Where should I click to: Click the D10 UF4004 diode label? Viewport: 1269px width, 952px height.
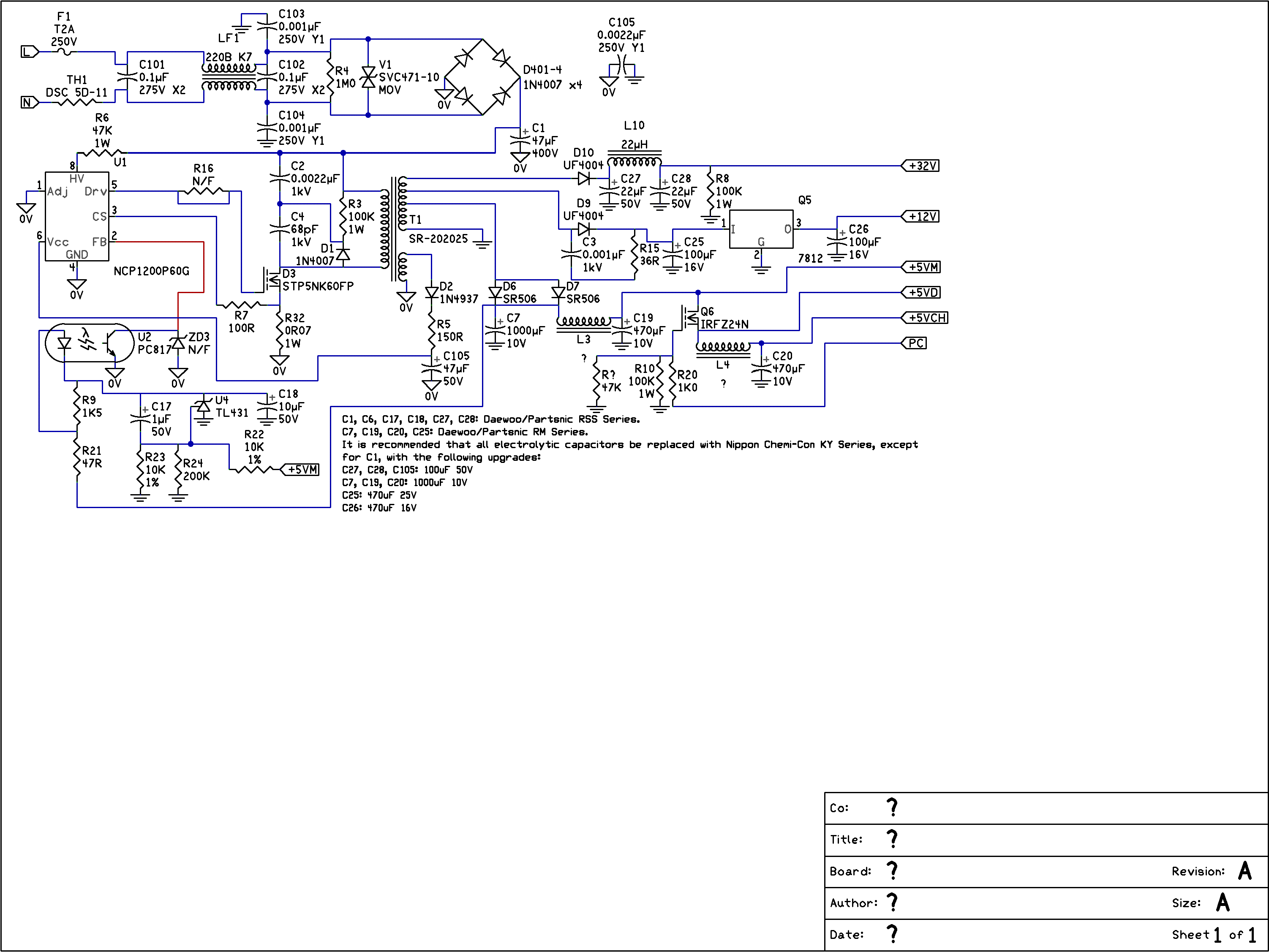[583, 159]
